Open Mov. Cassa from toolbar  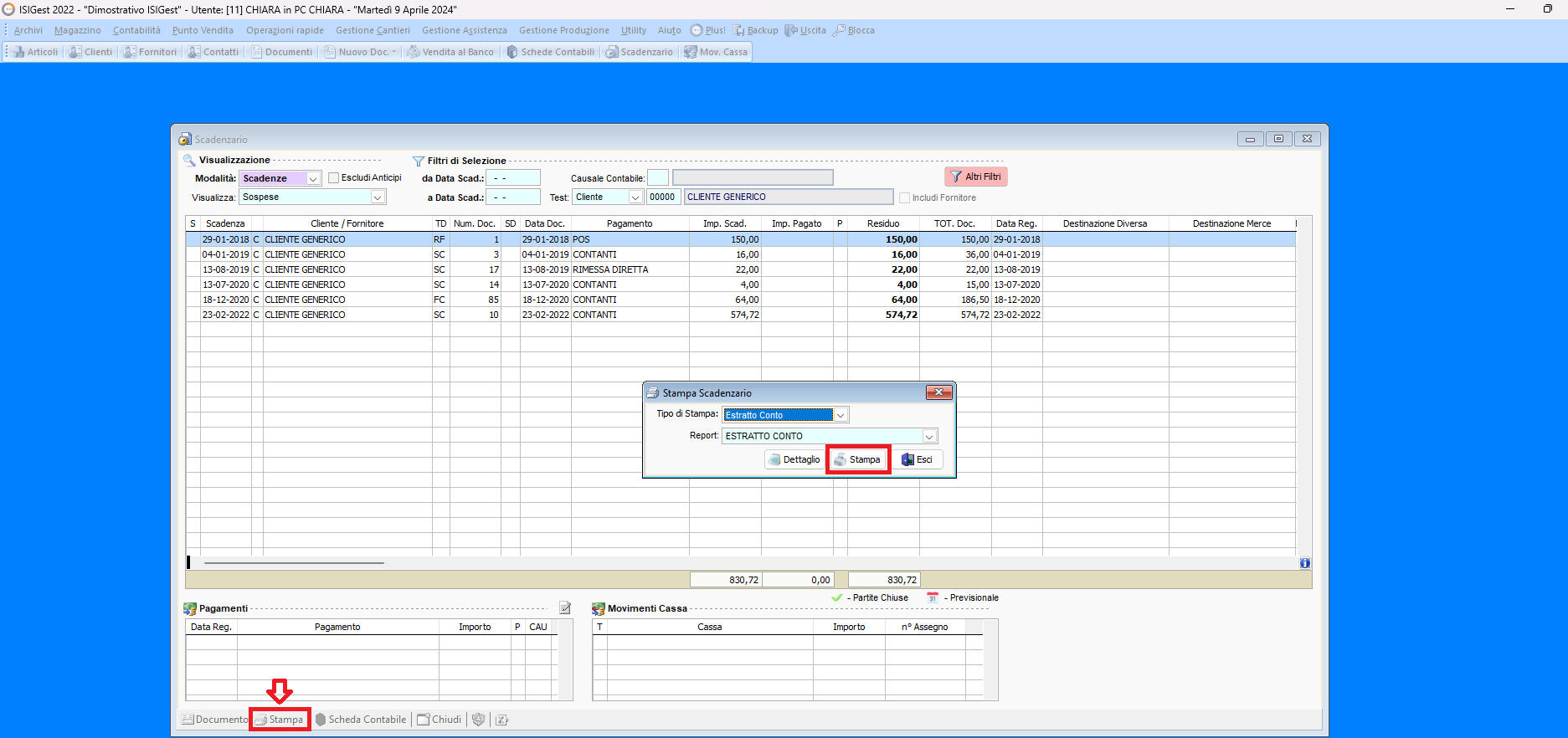[x=716, y=52]
